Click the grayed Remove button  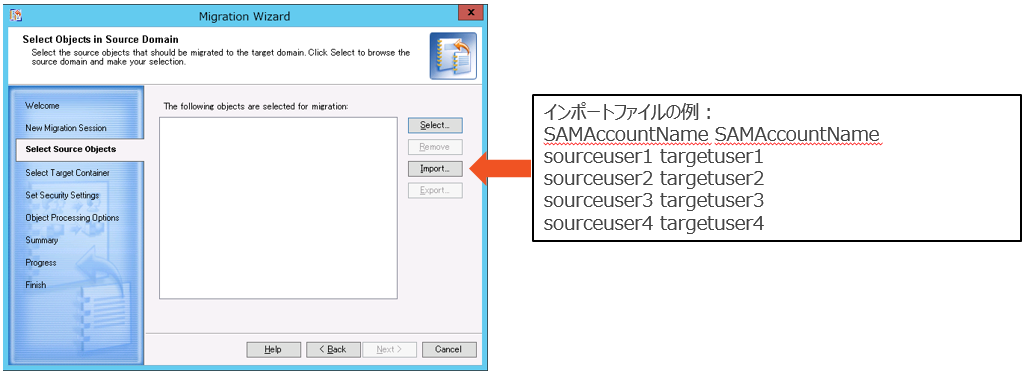point(436,147)
